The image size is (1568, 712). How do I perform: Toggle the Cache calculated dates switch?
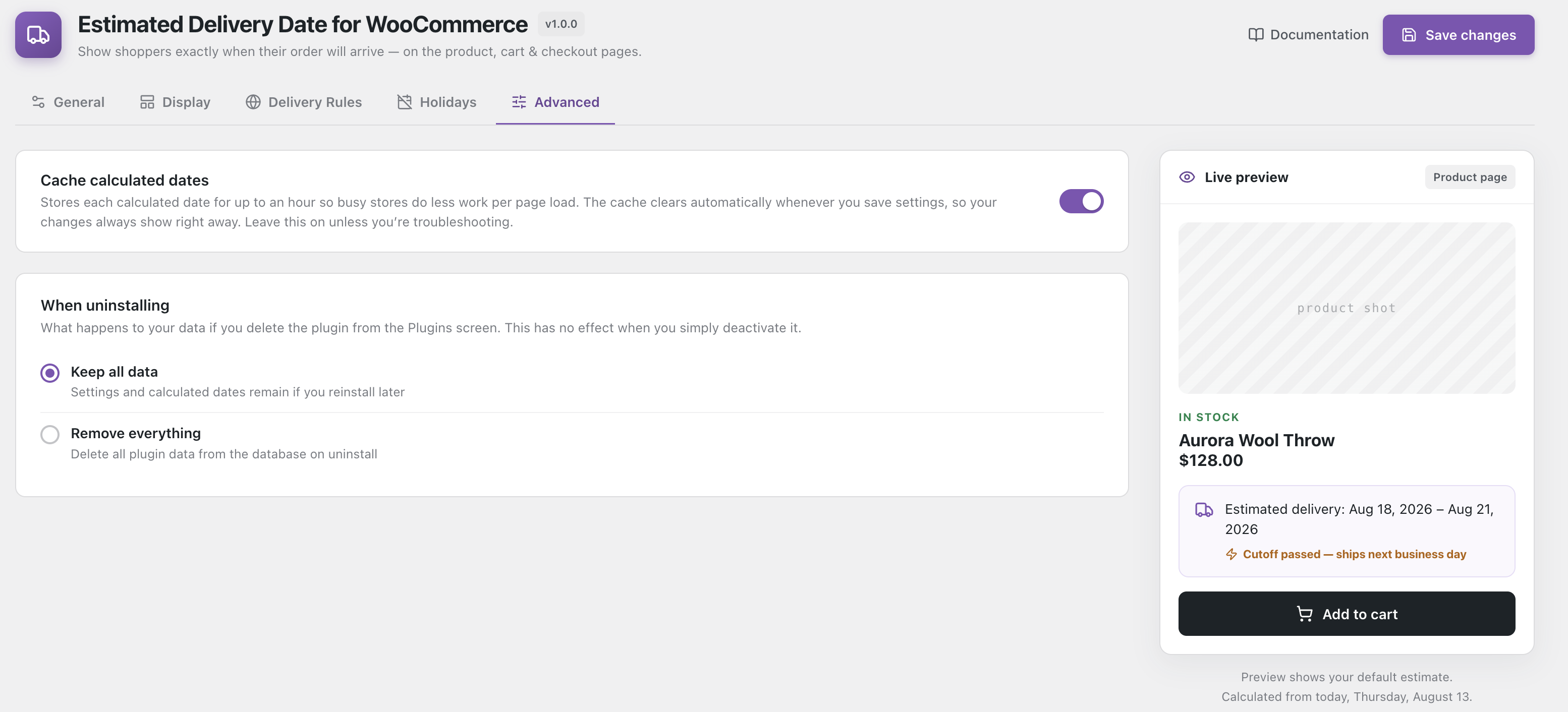click(1081, 201)
